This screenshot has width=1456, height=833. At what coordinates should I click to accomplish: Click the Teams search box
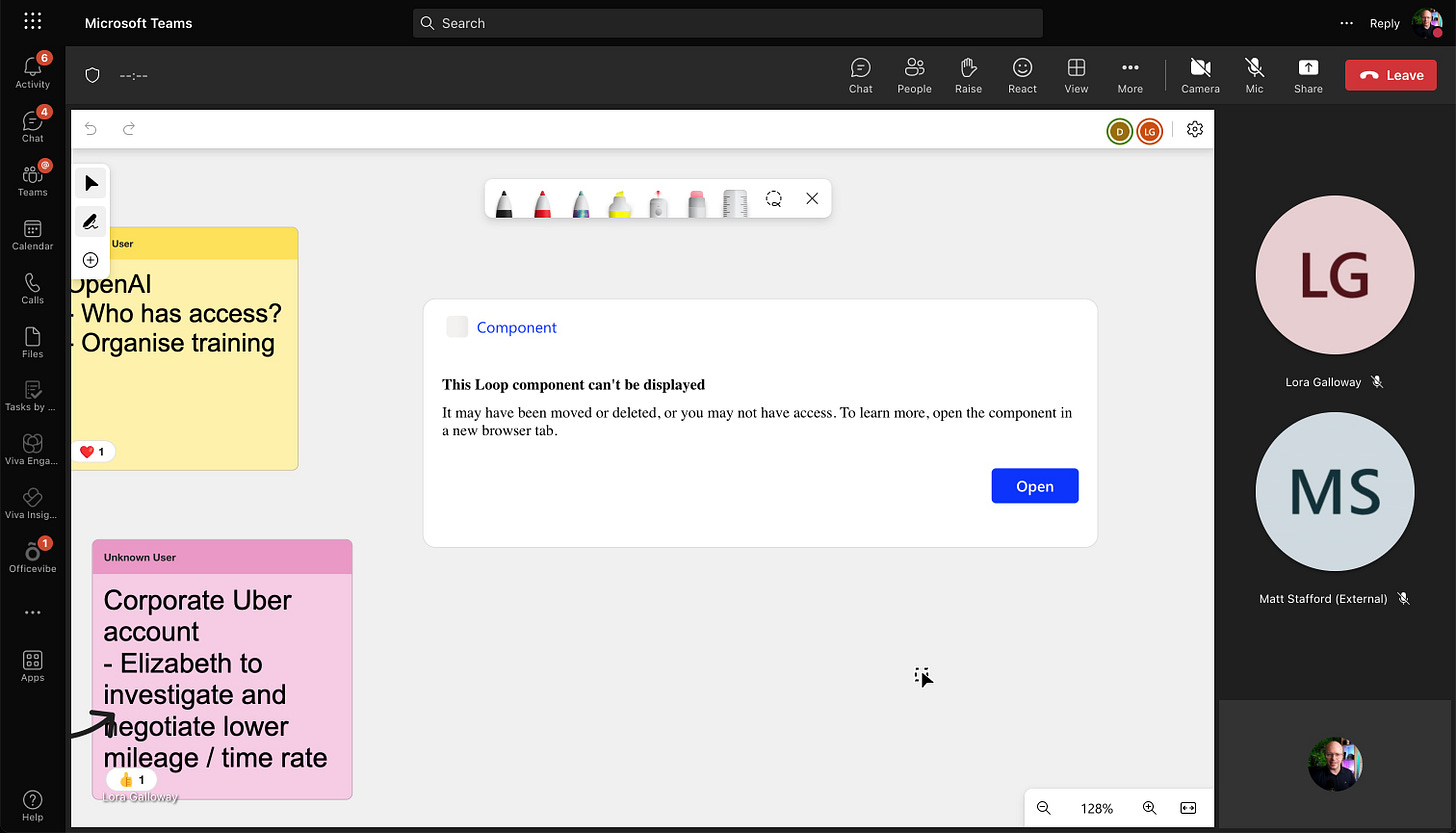[728, 23]
